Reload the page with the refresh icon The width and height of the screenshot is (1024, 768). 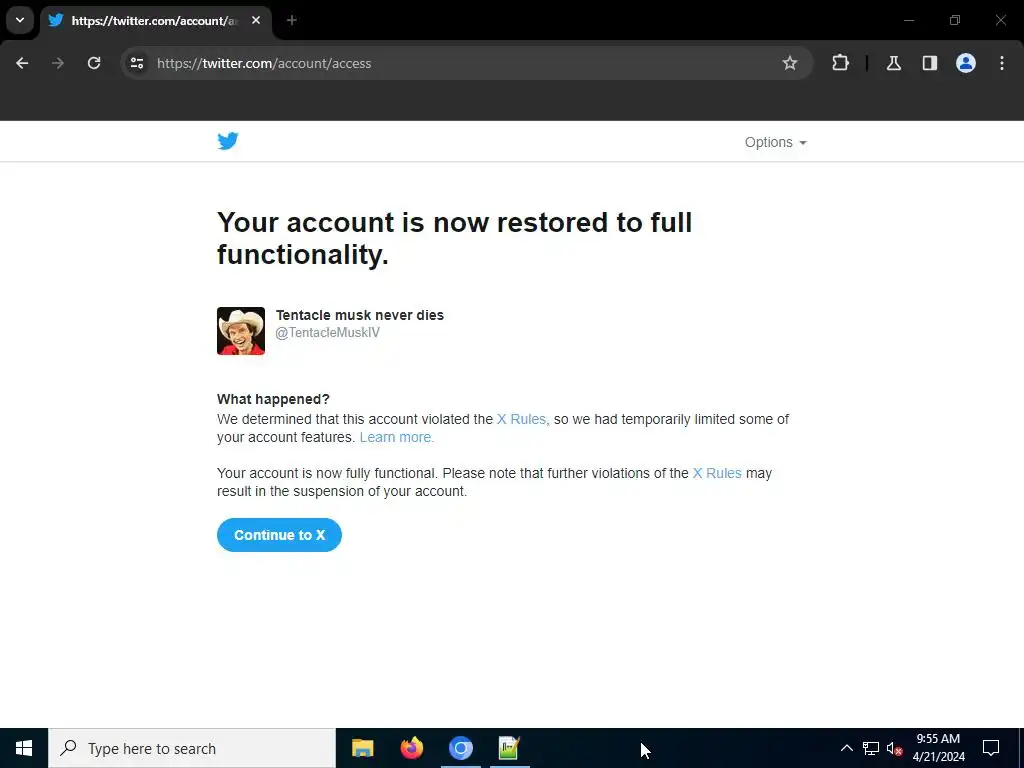tap(94, 63)
